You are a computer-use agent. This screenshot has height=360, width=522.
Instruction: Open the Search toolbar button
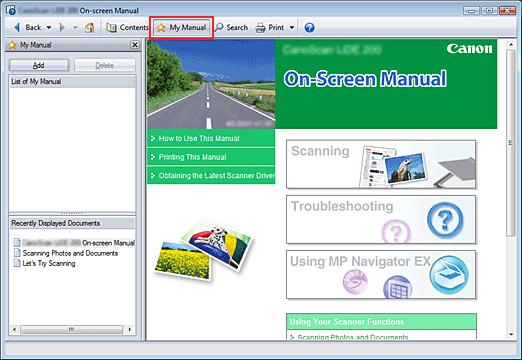[231, 27]
